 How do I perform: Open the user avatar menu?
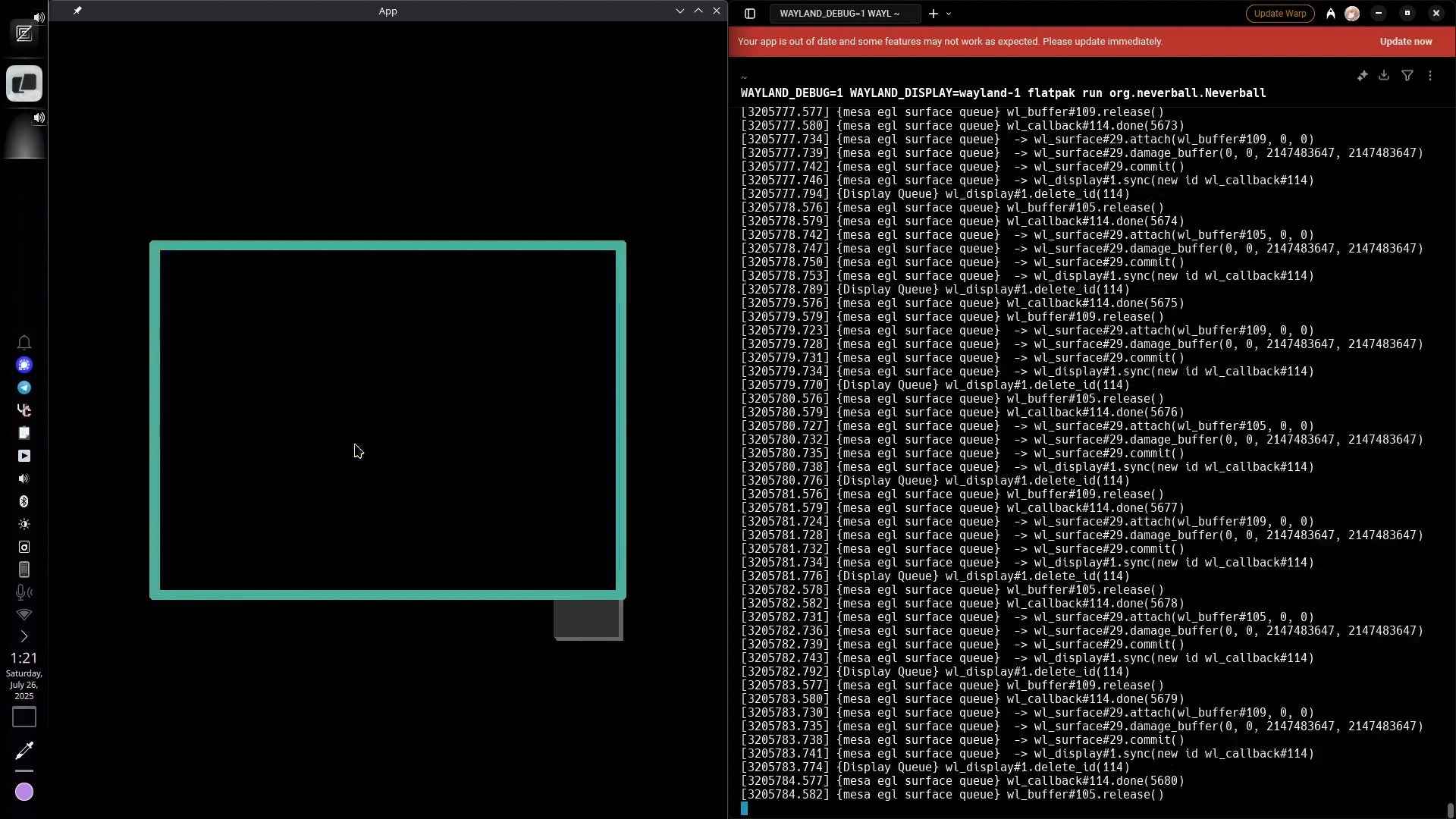click(1352, 14)
